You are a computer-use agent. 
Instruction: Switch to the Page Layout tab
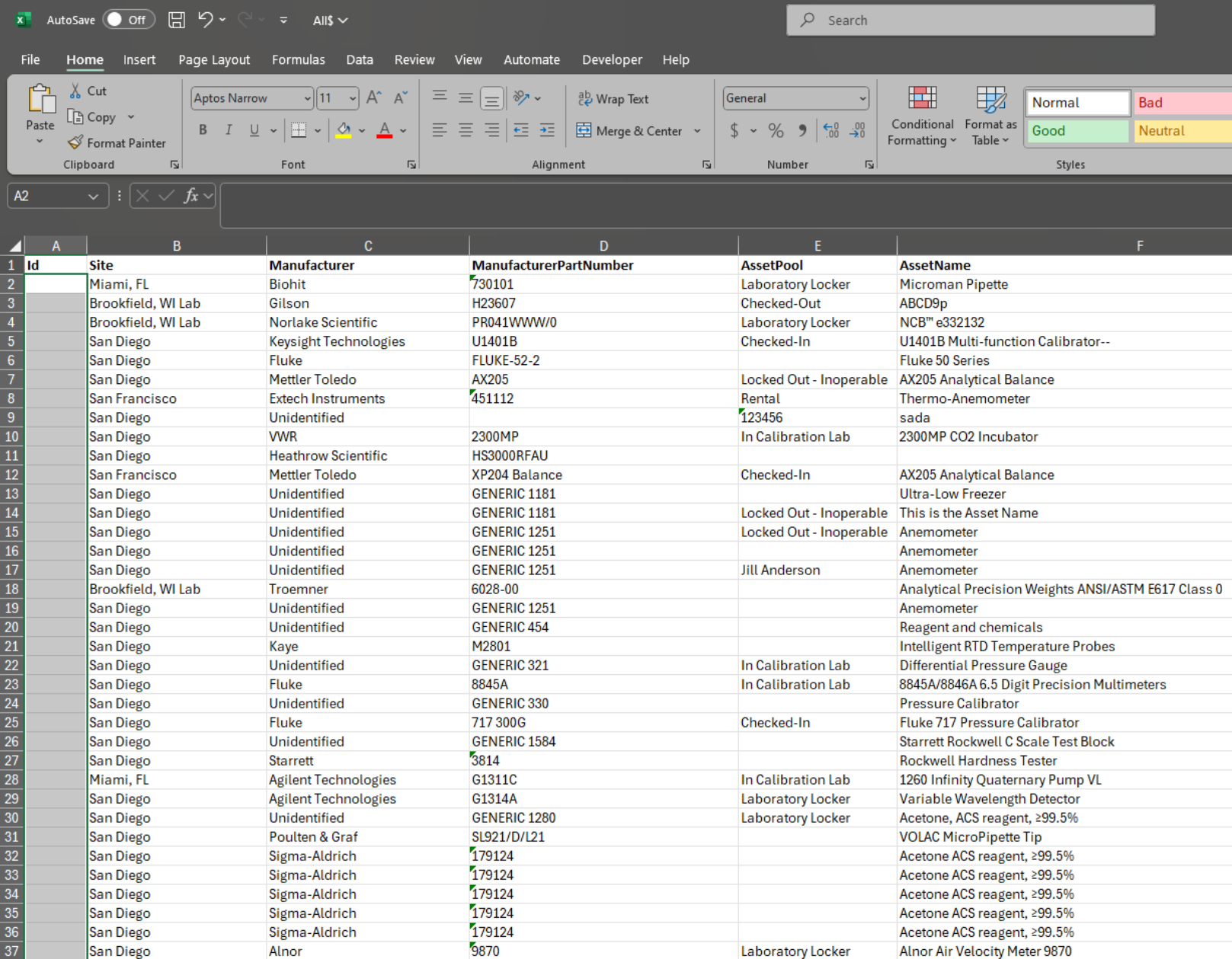pos(214,59)
